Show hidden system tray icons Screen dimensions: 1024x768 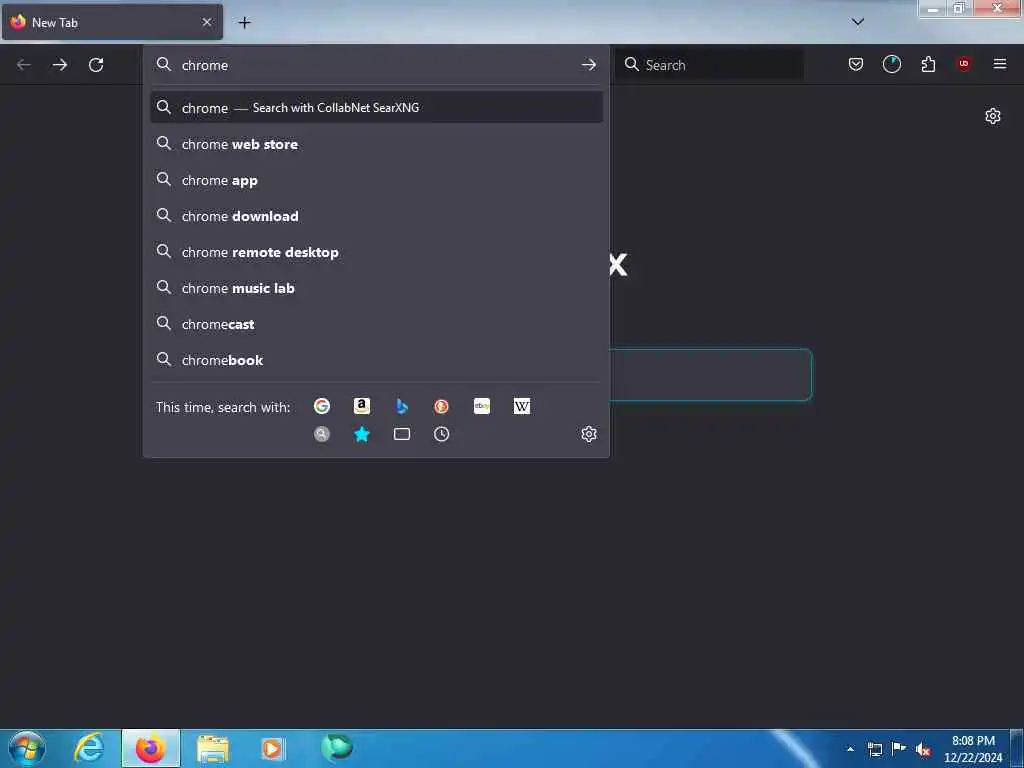(x=850, y=749)
